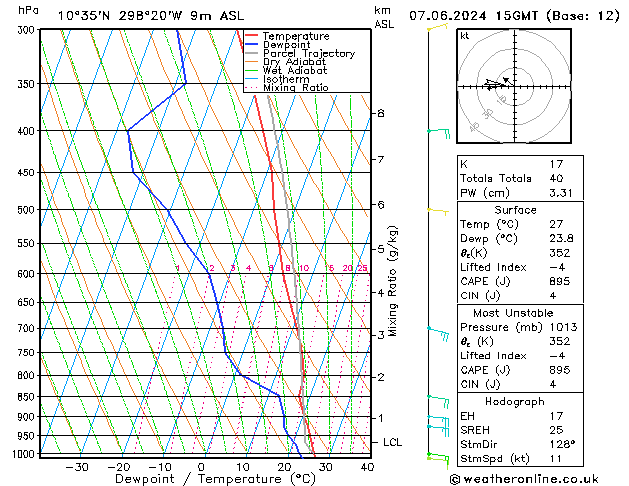
Task: Click the wind barb at 900 hPa
Action: point(438,420)
